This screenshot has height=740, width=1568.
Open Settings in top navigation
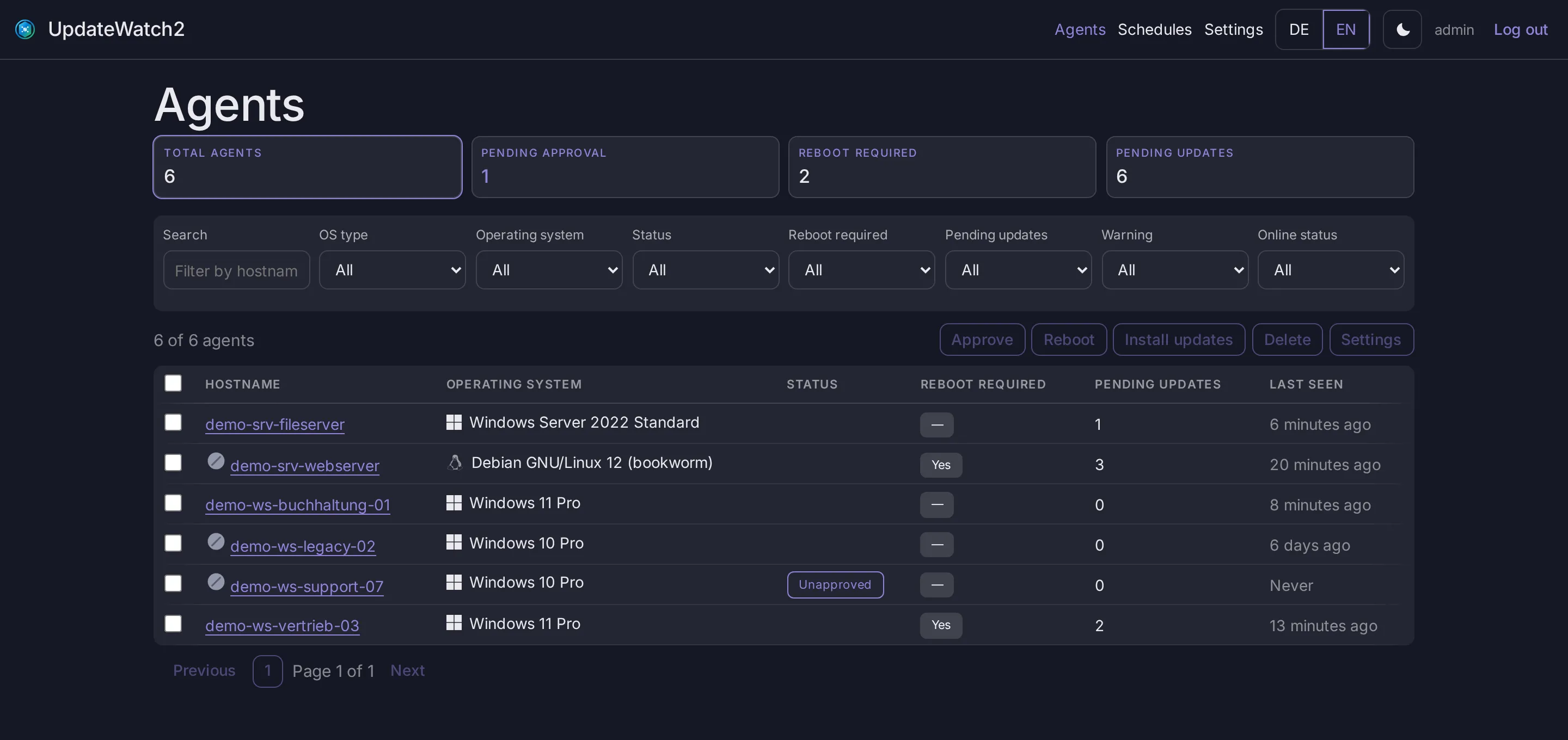[1234, 29]
